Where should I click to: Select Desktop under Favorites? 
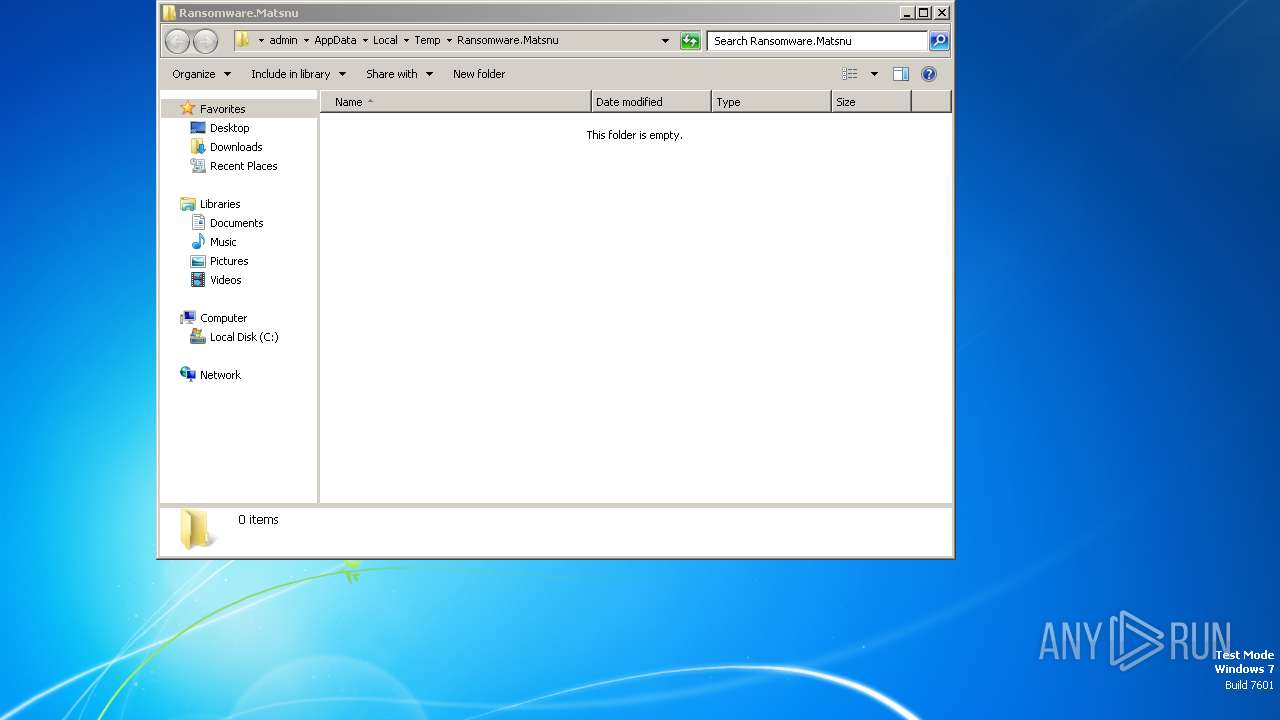[229, 128]
